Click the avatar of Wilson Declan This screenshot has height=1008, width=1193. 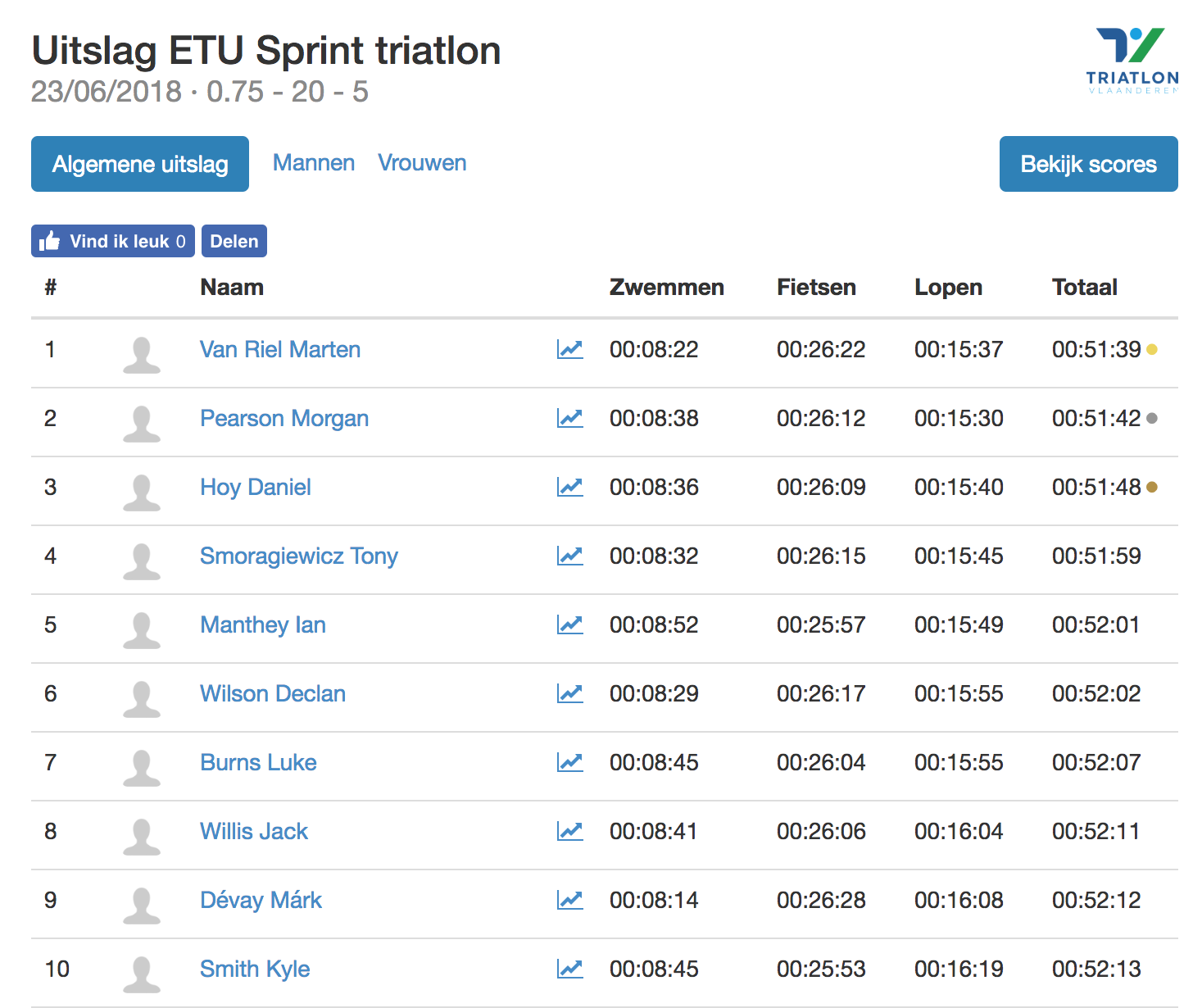(x=142, y=699)
